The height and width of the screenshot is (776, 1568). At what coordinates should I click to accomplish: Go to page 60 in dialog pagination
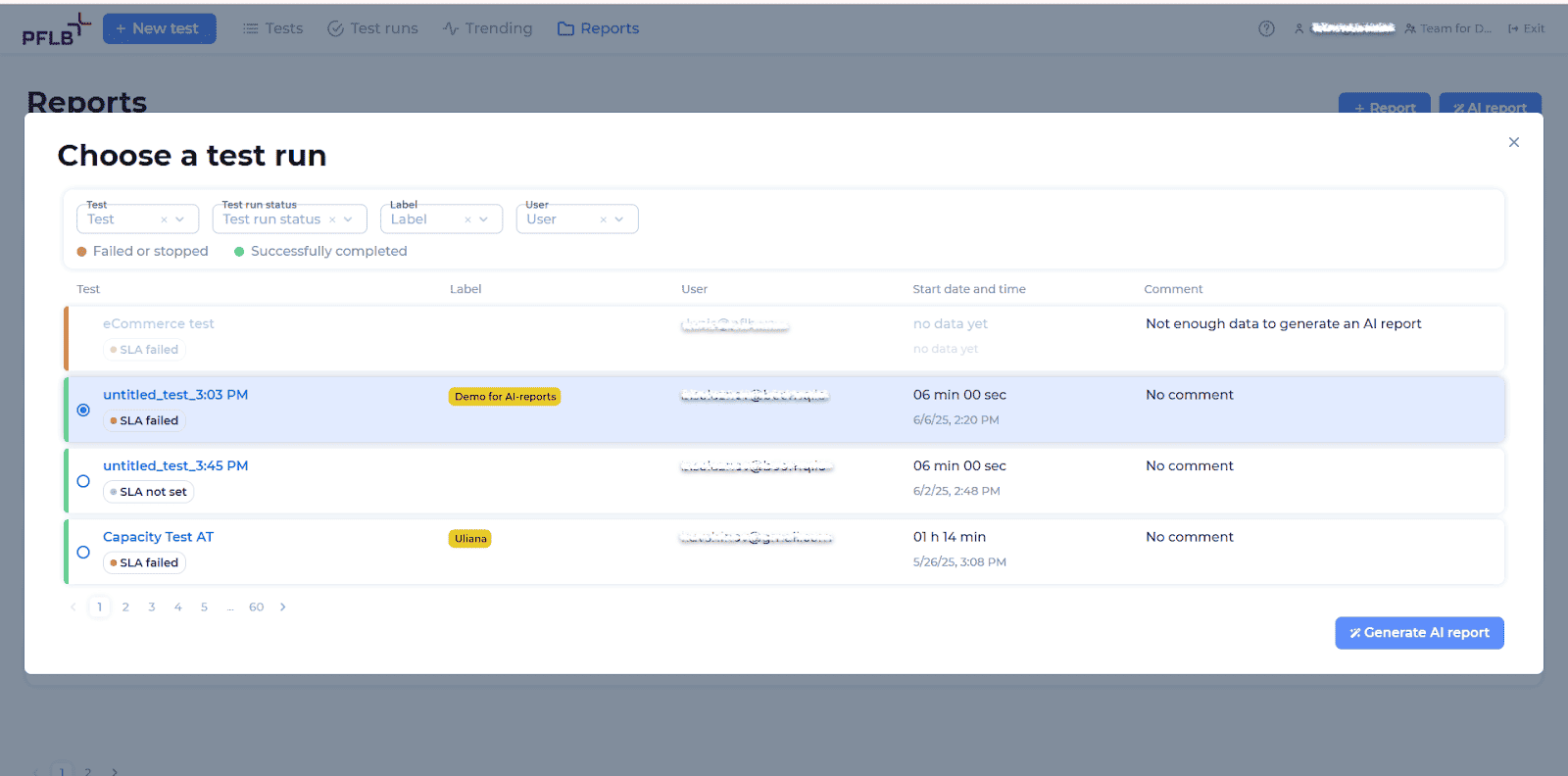(x=256, y=607)
